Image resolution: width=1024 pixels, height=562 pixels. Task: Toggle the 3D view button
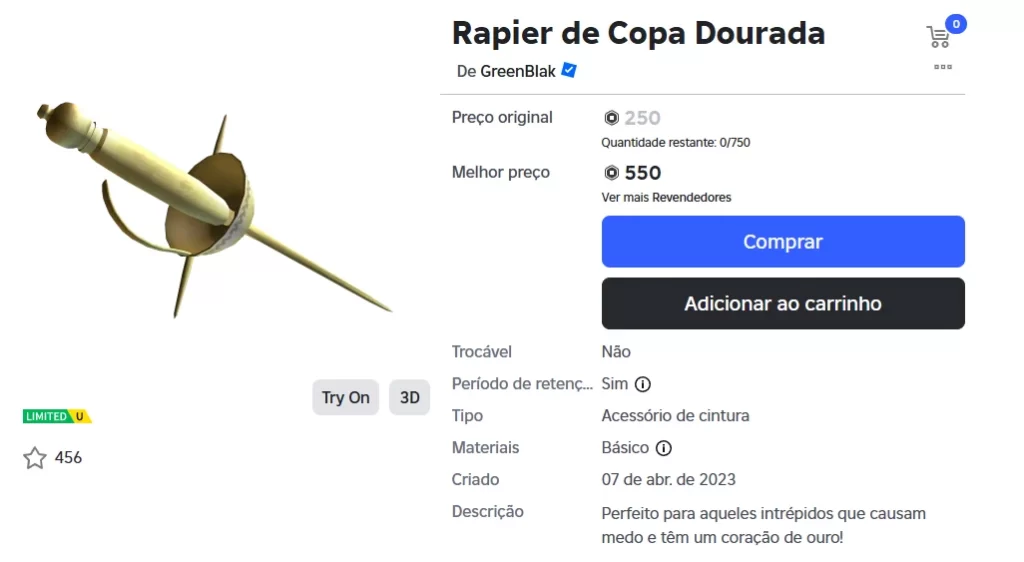tap(409, 397)
